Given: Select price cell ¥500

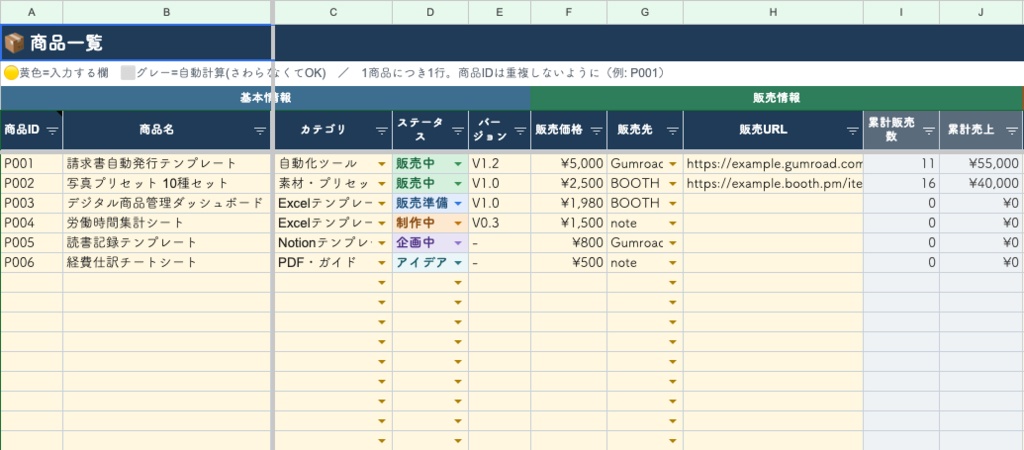Looking at the screenshot, I should coord(569,263).
